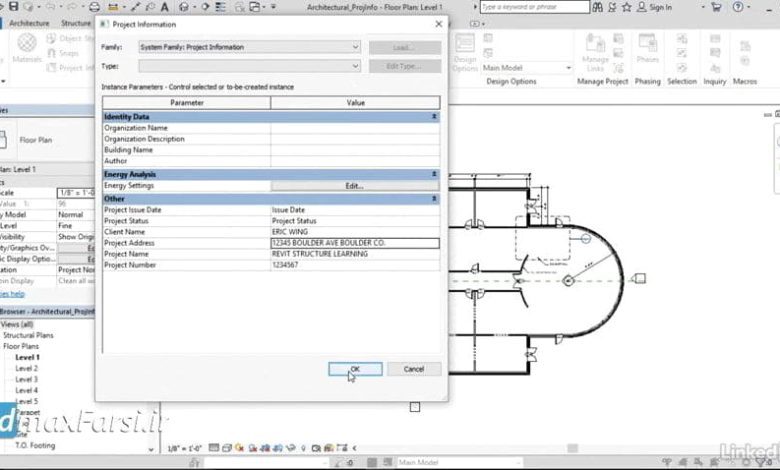Screen dimensions: 780x470
Task: Select Structural Plans in Project Browser
Action: tap(28, 335)
